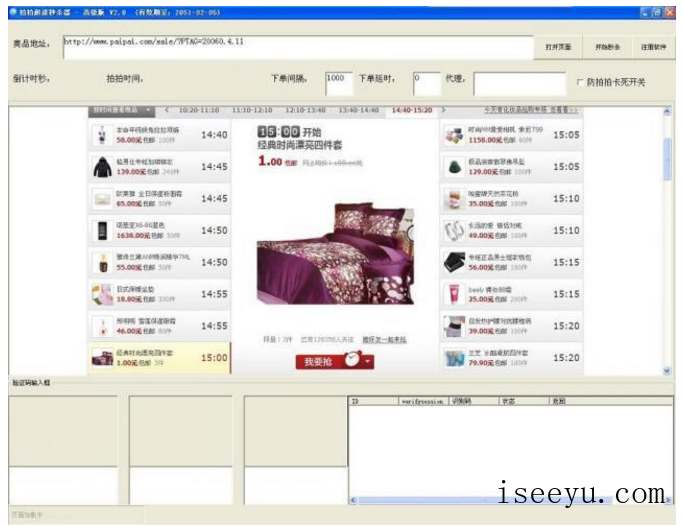
Task: Click the alarm clock icon beside 我要抢
Action: pyautogui.click(x=352, y=361)
